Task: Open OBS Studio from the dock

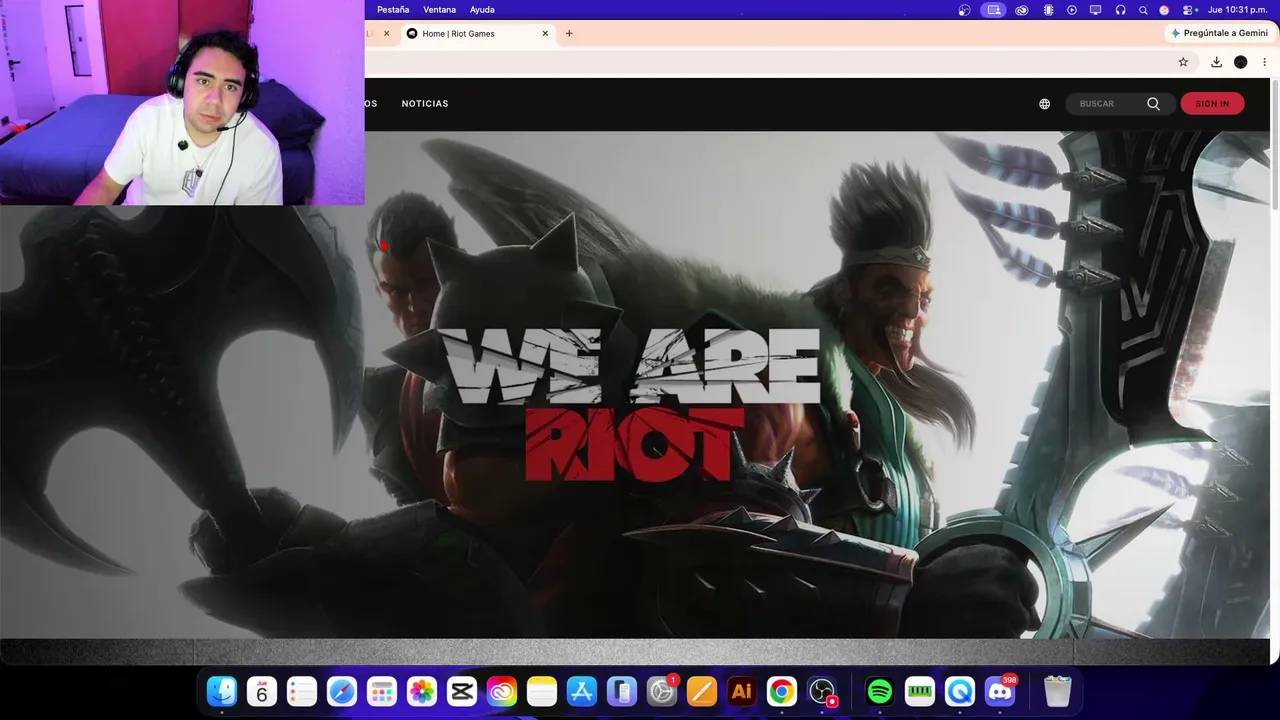Action: point(822,691)
